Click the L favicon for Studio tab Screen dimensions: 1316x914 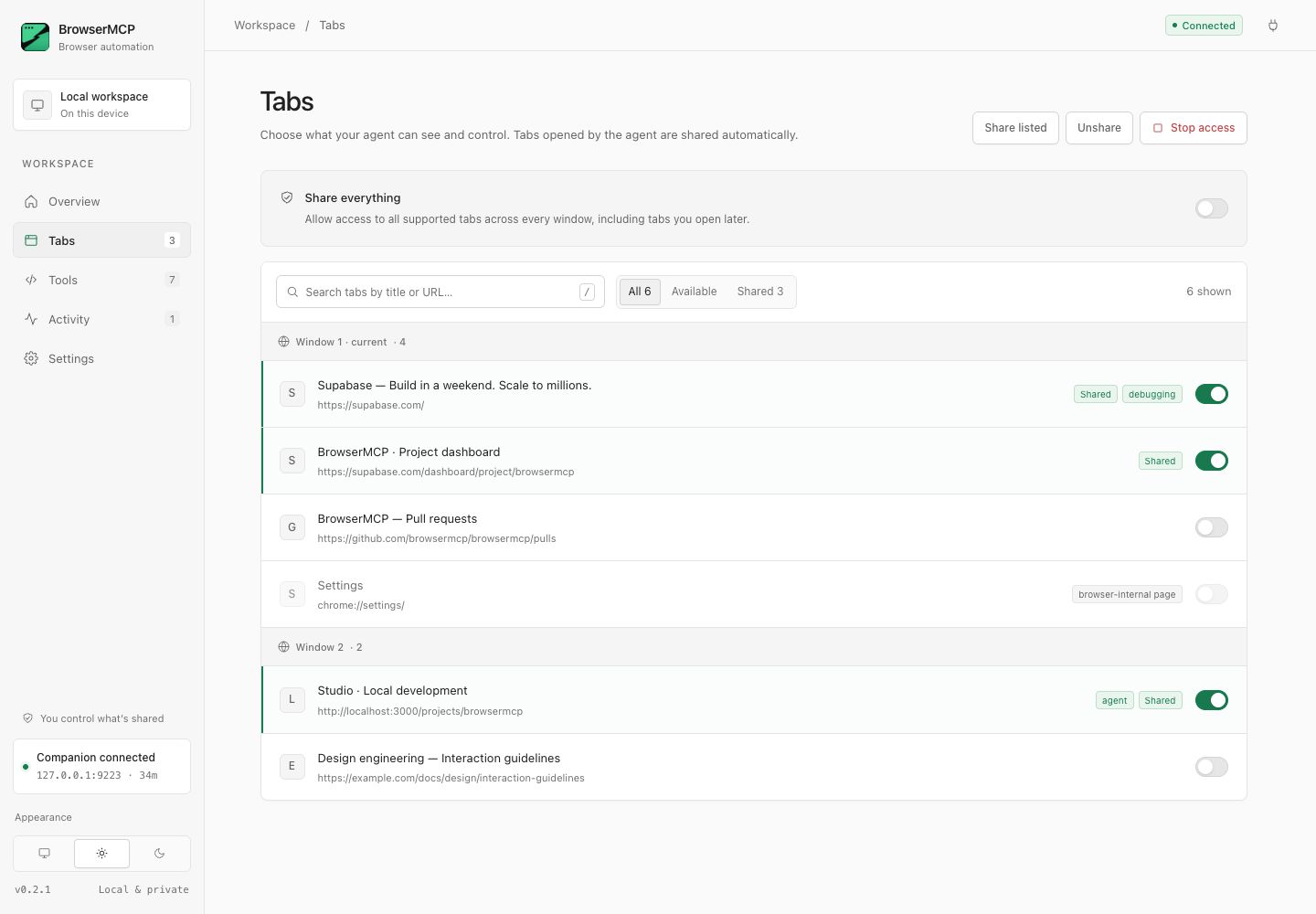(292, 700)
